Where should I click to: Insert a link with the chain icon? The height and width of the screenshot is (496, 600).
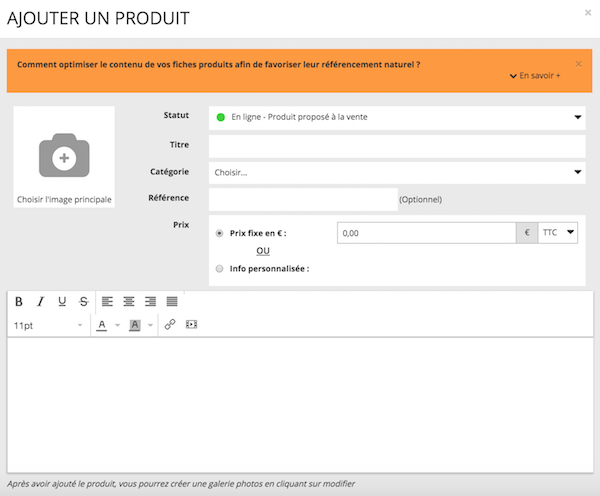tap(170, 325)
